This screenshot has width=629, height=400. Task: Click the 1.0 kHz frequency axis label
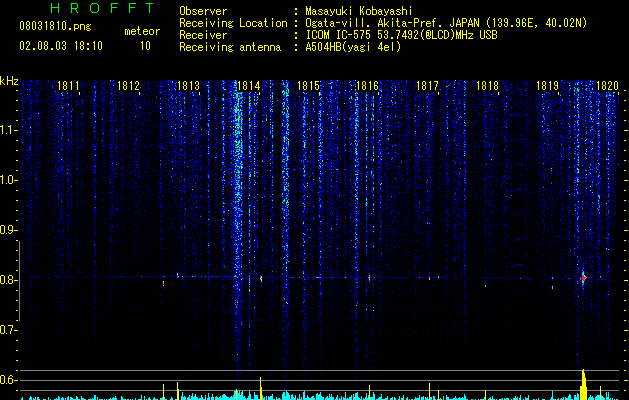click(8, 180)
